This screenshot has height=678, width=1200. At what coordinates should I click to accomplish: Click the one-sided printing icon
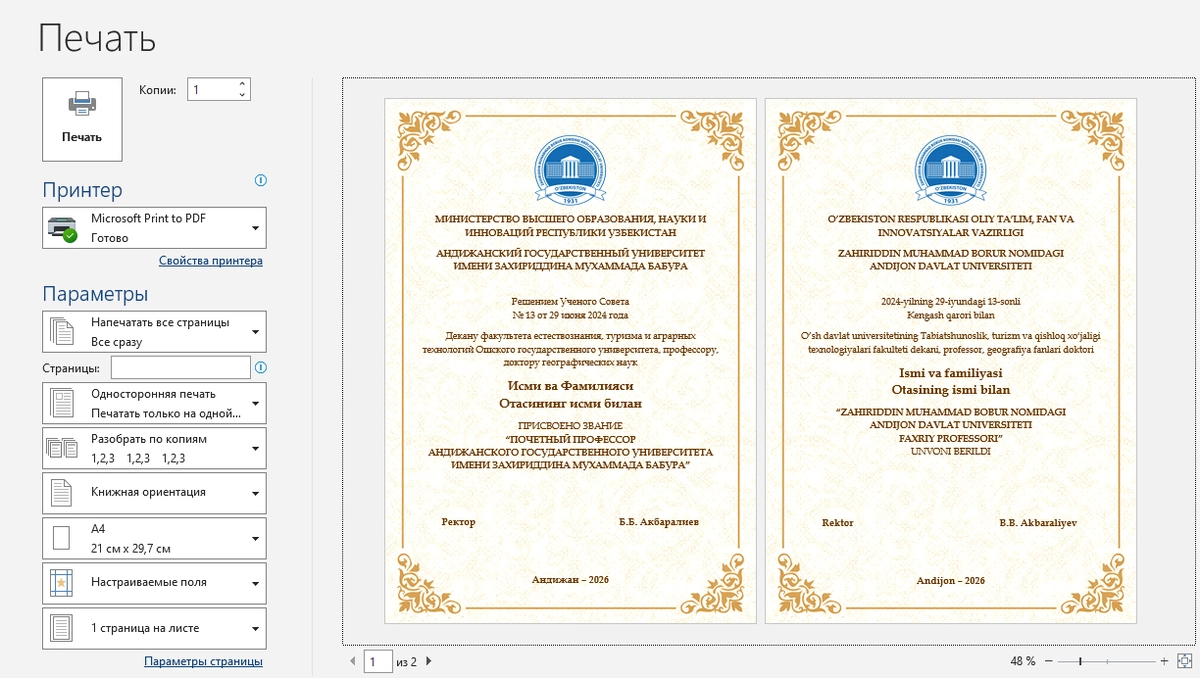click(x=61, y=403)
